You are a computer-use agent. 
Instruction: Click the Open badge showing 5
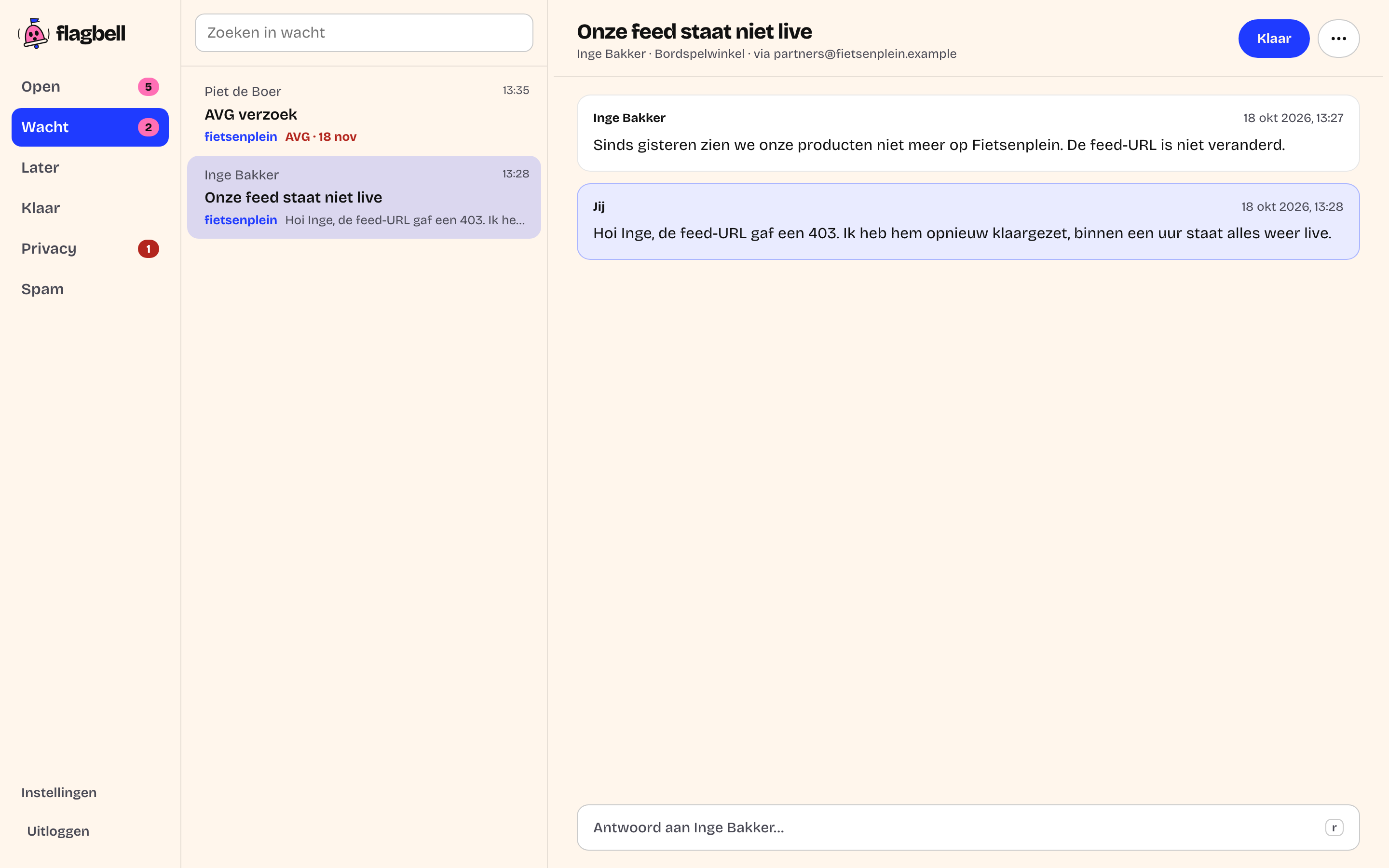pos(148,87)
